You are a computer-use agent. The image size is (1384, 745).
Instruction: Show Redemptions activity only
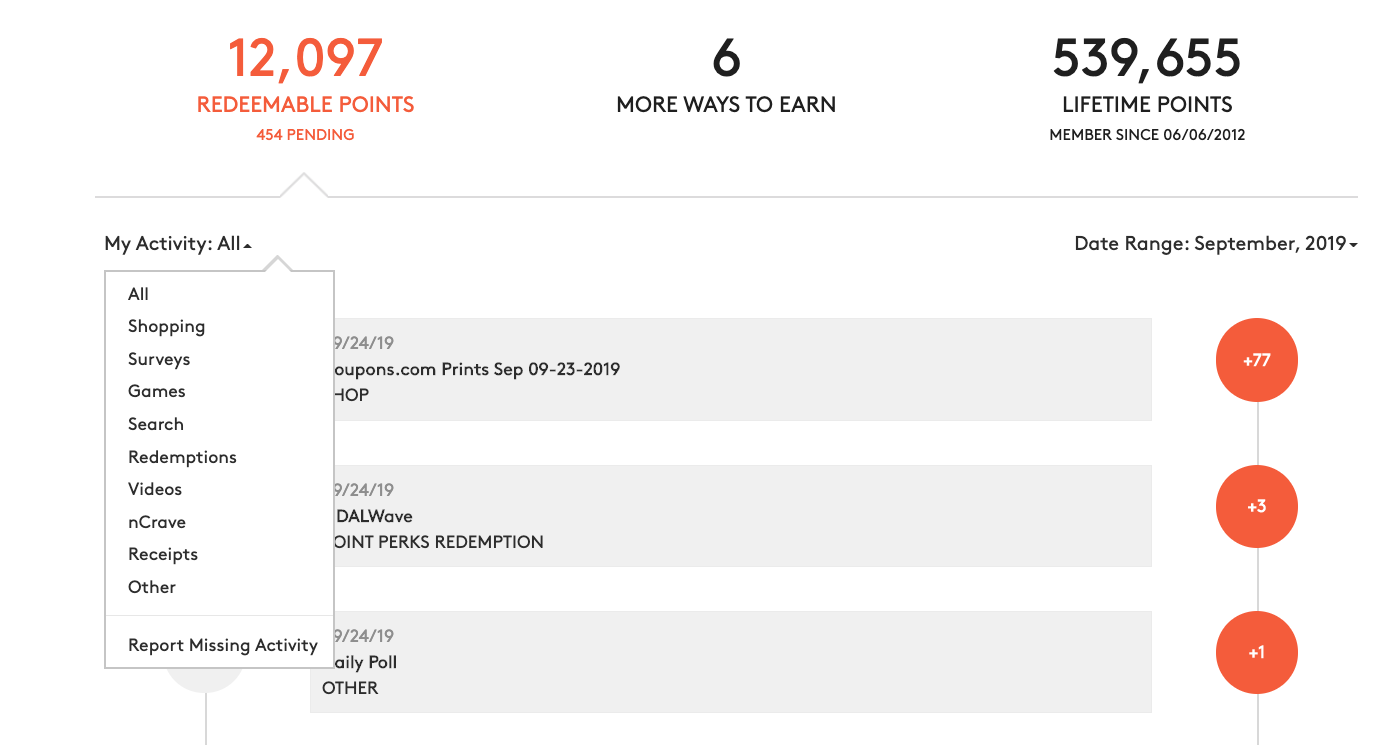(182, 457)
